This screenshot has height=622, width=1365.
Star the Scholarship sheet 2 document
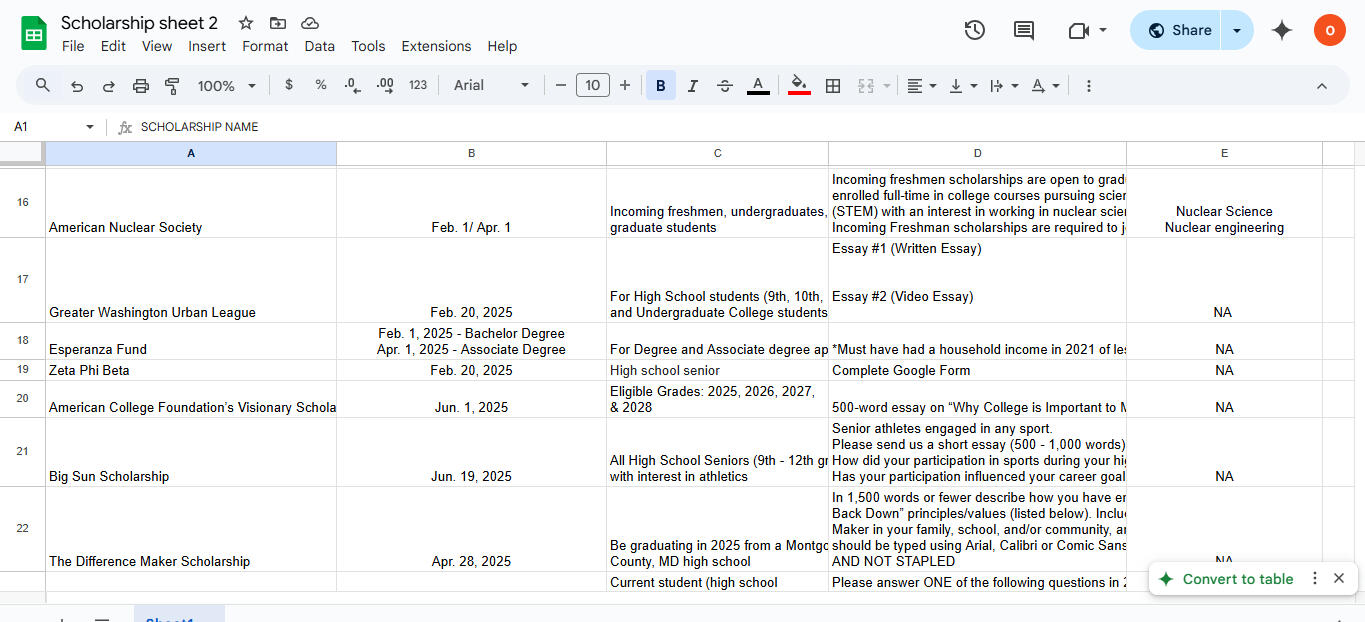click(246, 23)
